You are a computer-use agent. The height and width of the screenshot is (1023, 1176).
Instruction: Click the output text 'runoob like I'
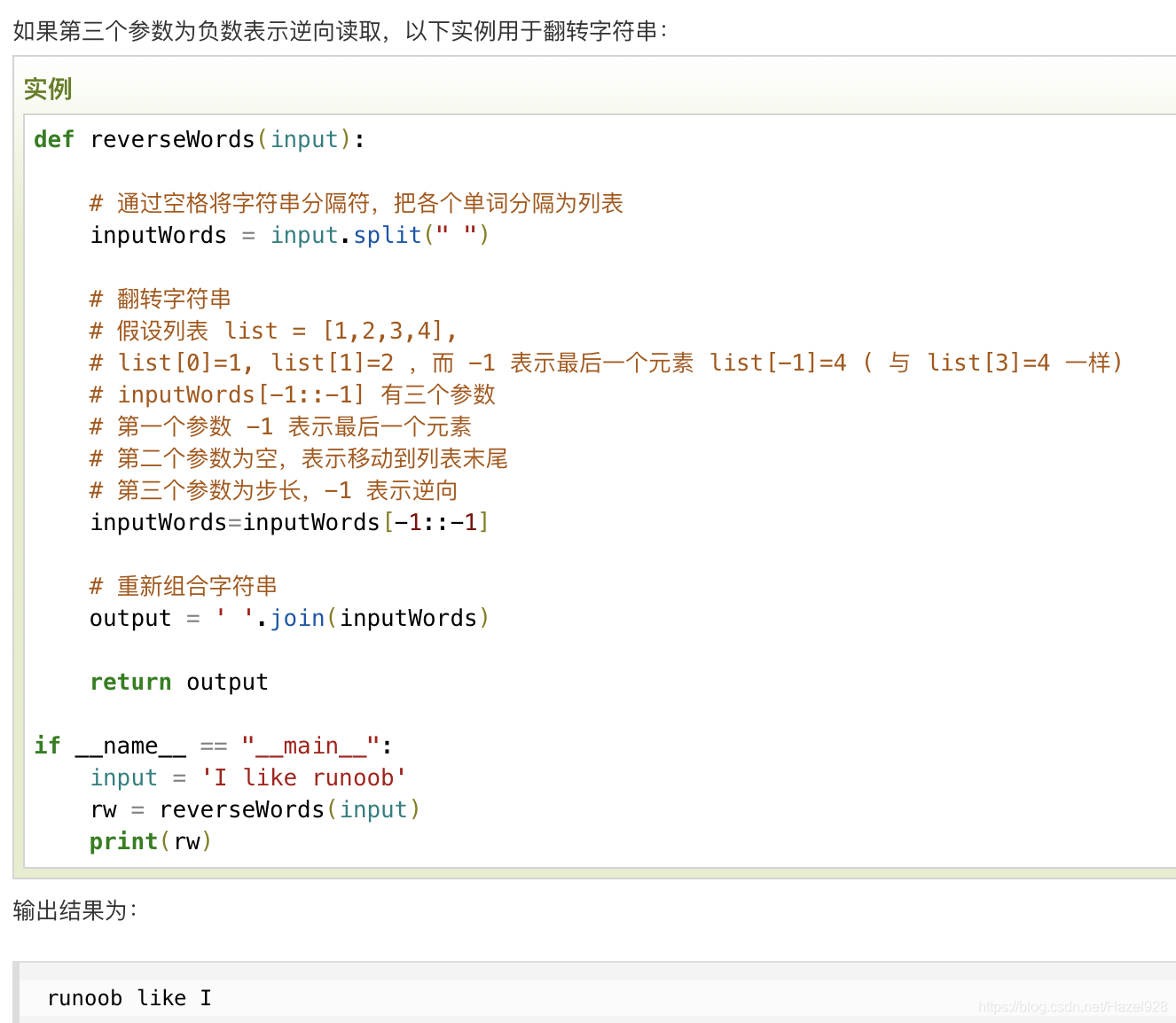pyautogui.click(x=129, y=998)
